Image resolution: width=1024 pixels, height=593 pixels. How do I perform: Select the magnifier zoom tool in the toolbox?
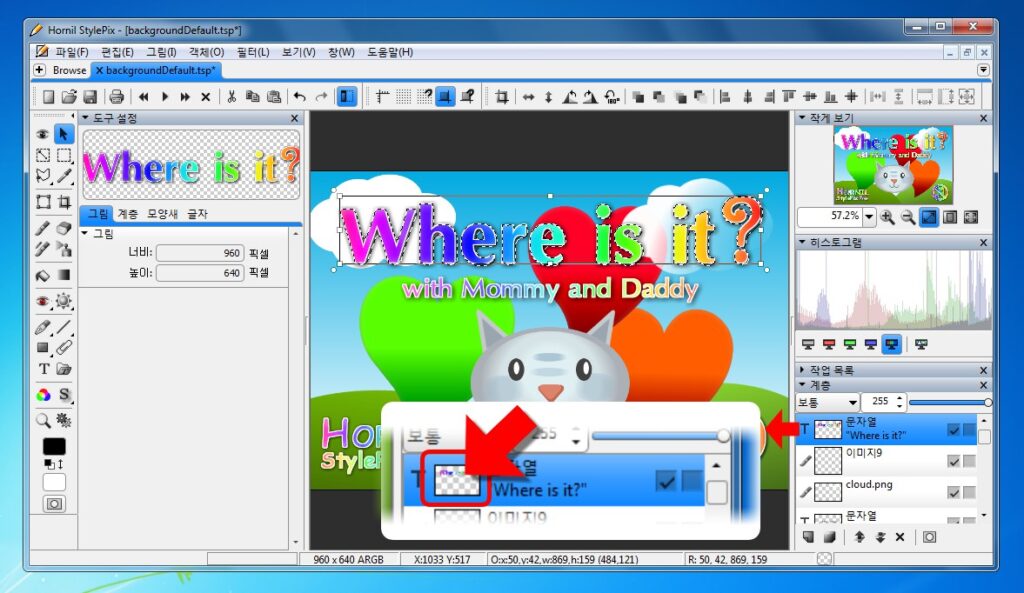[x=43, y=421]
